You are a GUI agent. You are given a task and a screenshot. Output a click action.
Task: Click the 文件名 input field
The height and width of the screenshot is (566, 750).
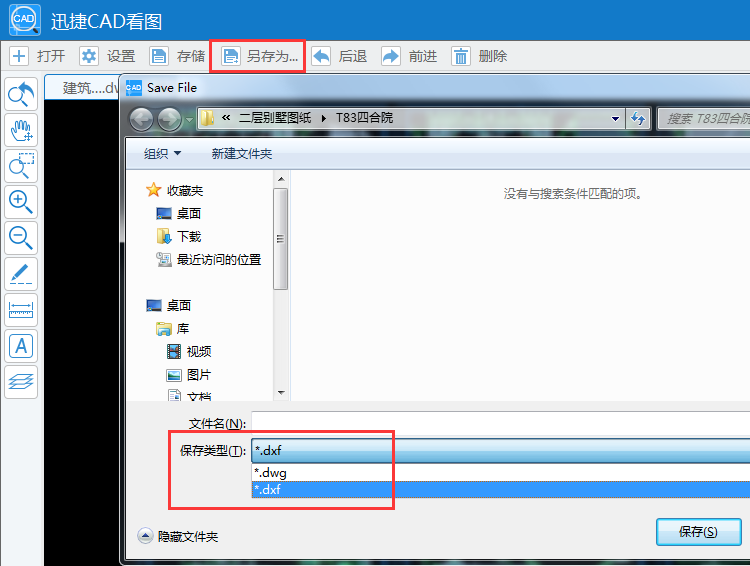point(500,423)
